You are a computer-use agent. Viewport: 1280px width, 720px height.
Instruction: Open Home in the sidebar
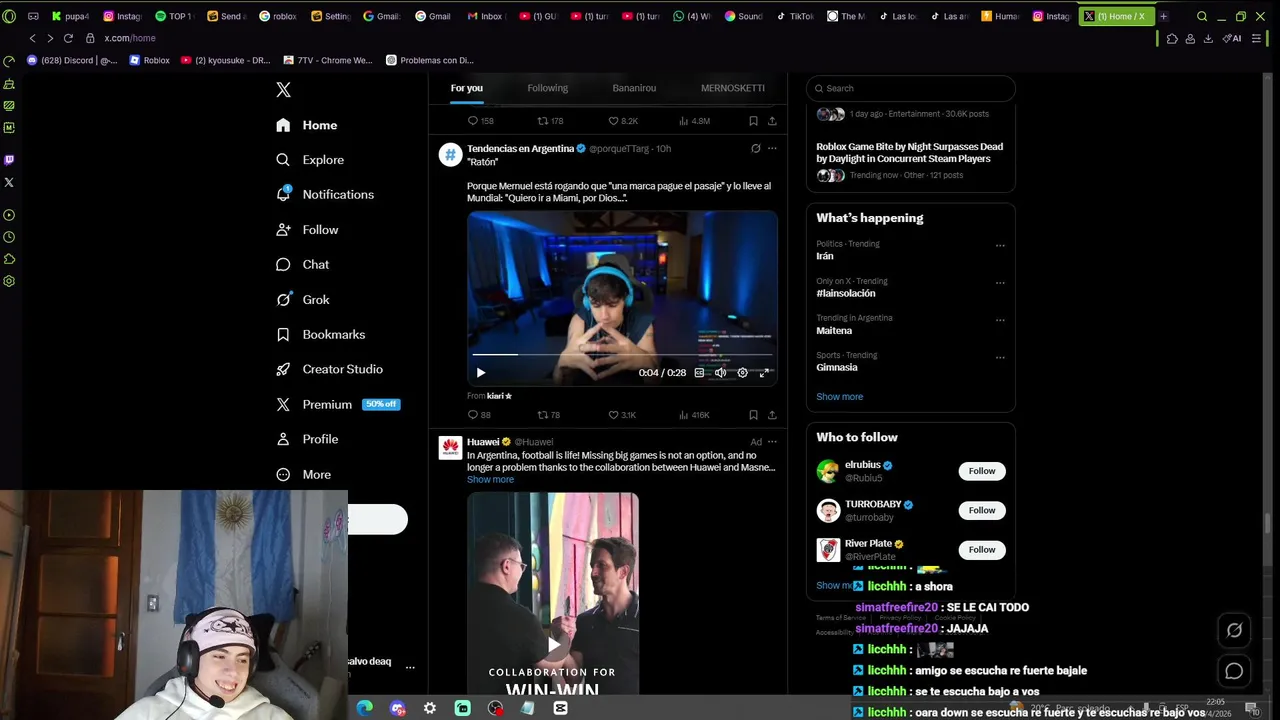tap(307, 125)
